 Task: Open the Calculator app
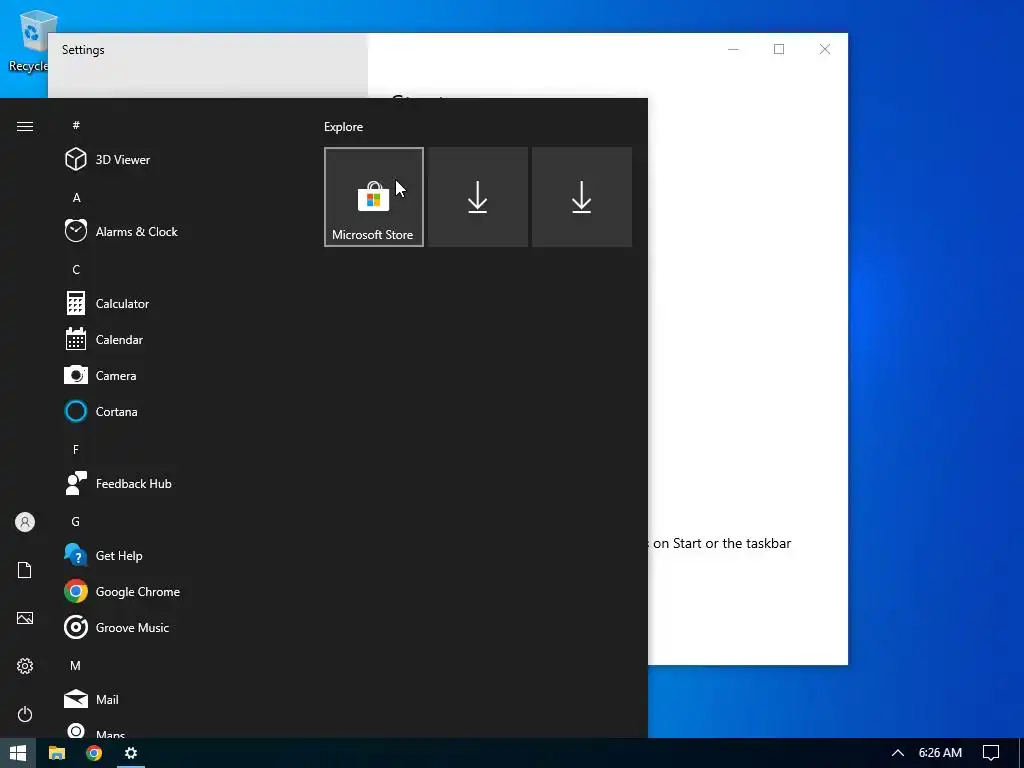[x=176, y=304]
